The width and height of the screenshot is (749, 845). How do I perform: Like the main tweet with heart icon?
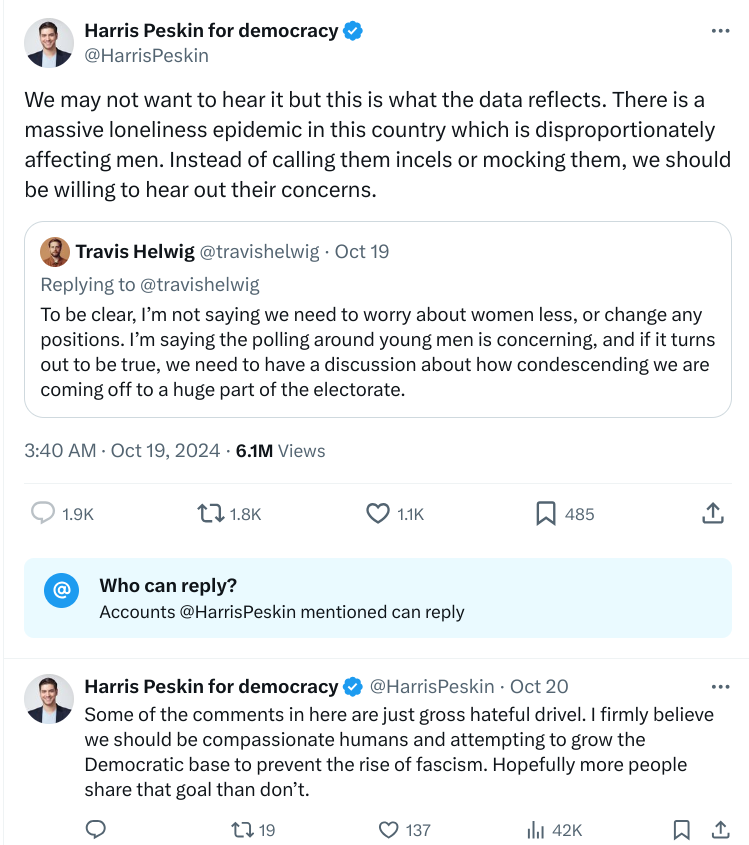pos(377,513)
